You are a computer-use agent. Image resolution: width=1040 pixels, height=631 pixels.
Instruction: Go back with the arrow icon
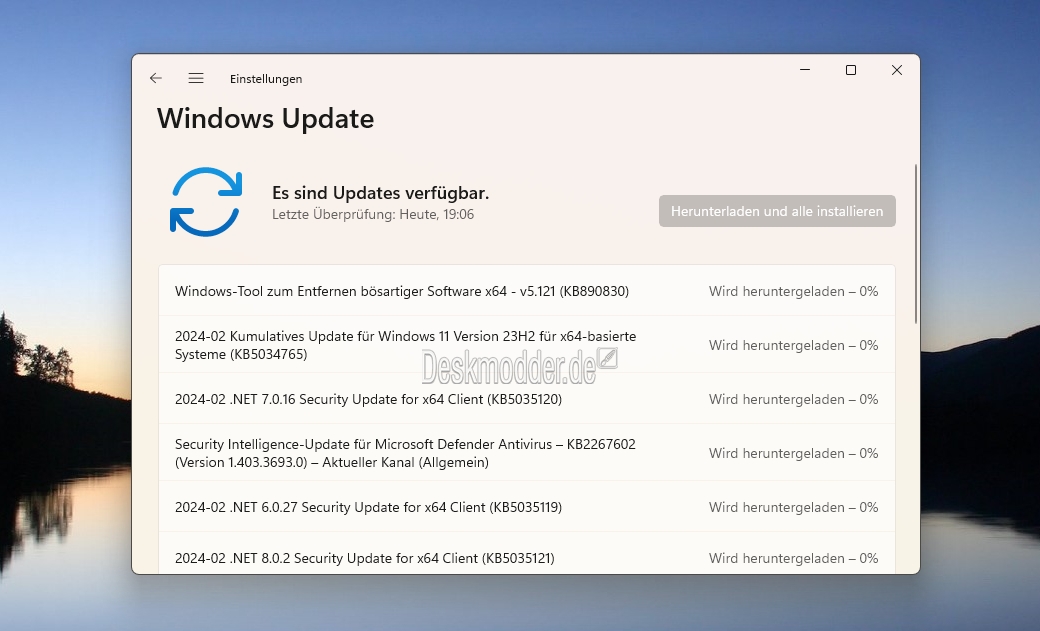pyautogui.click(x=156, y=78)
